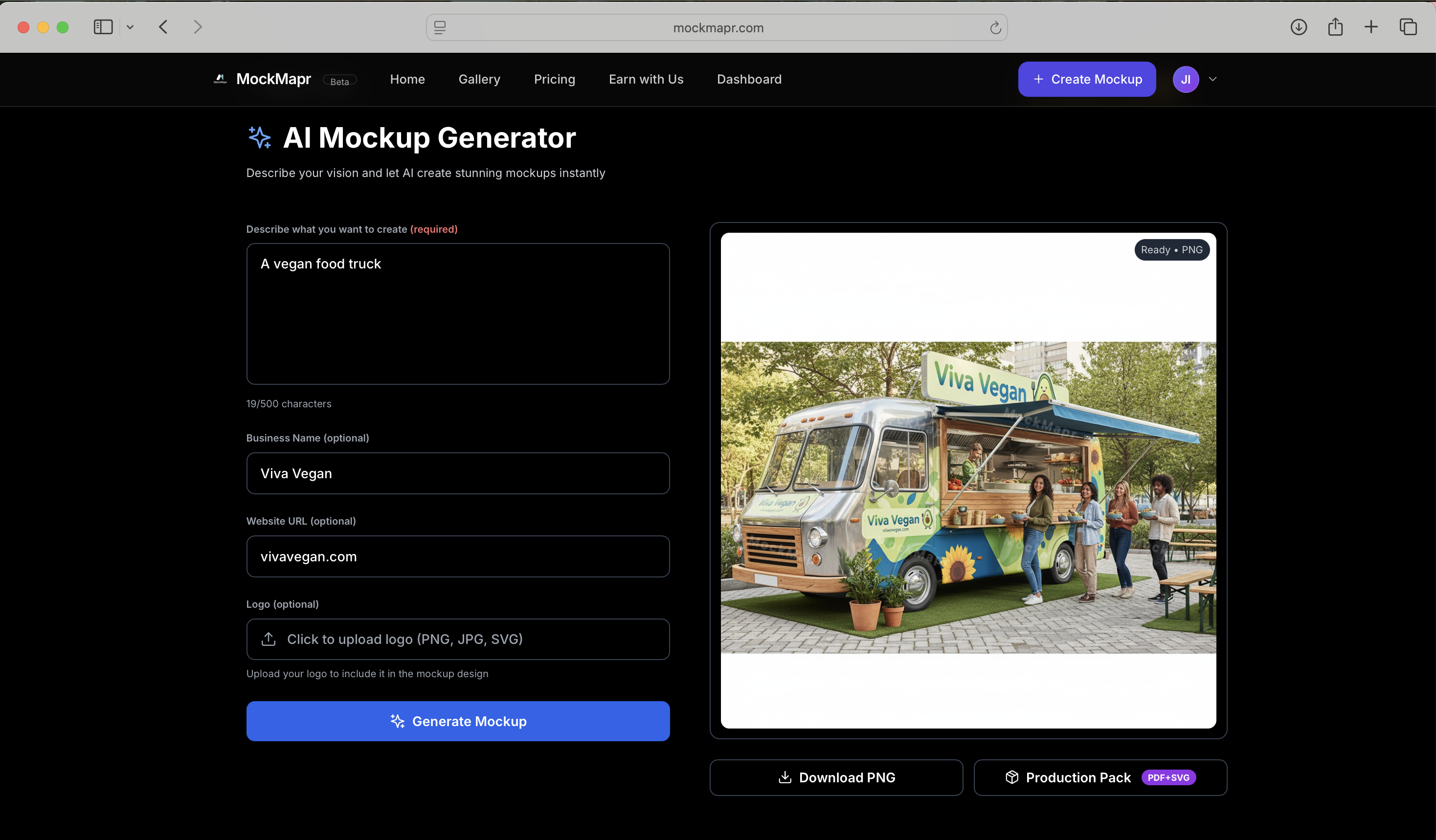Select the Pricing menu item
The width and height of the screenshot is (1436, 840).
pos(555,79)
